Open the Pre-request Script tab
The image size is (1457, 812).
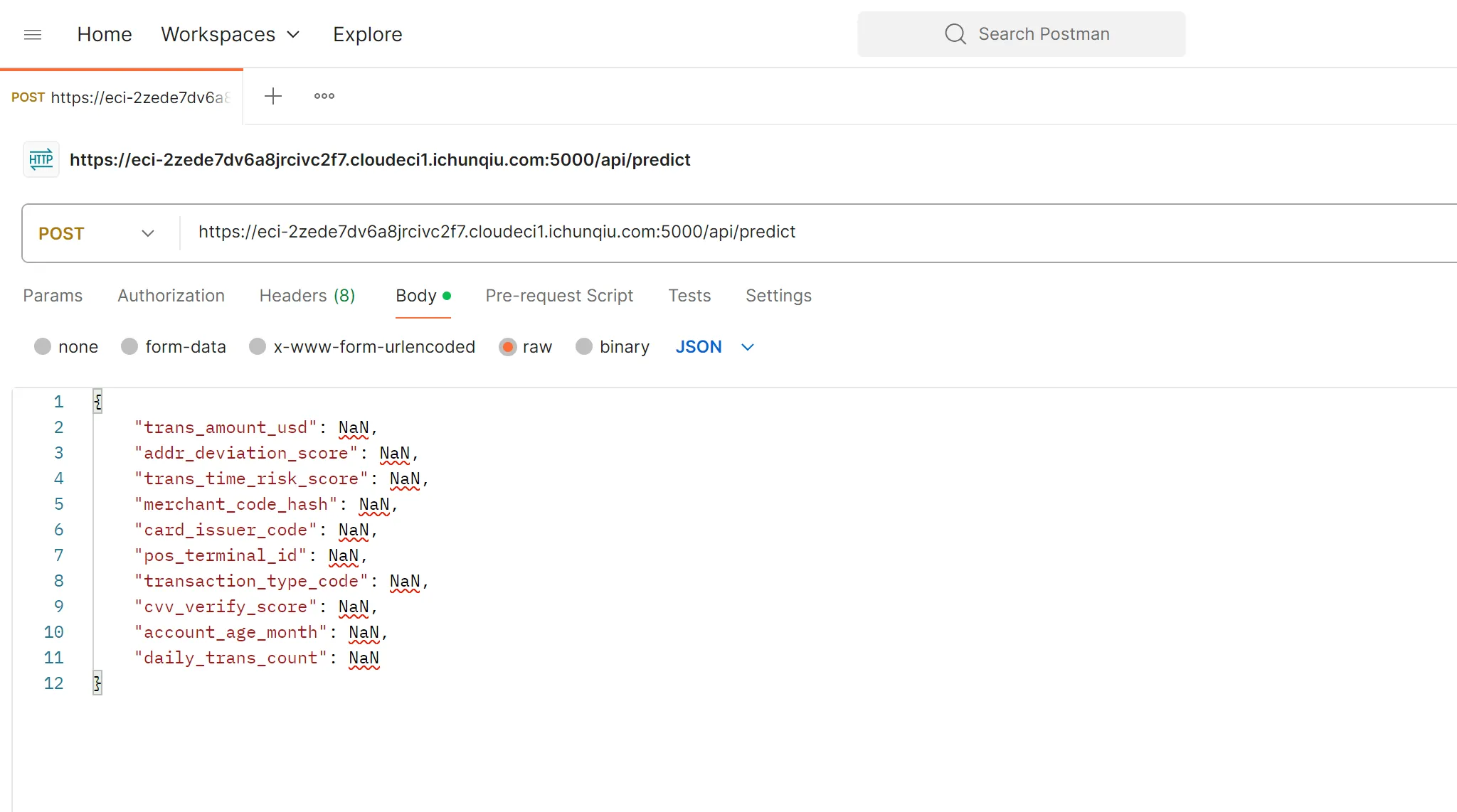(x=559, y=296)
